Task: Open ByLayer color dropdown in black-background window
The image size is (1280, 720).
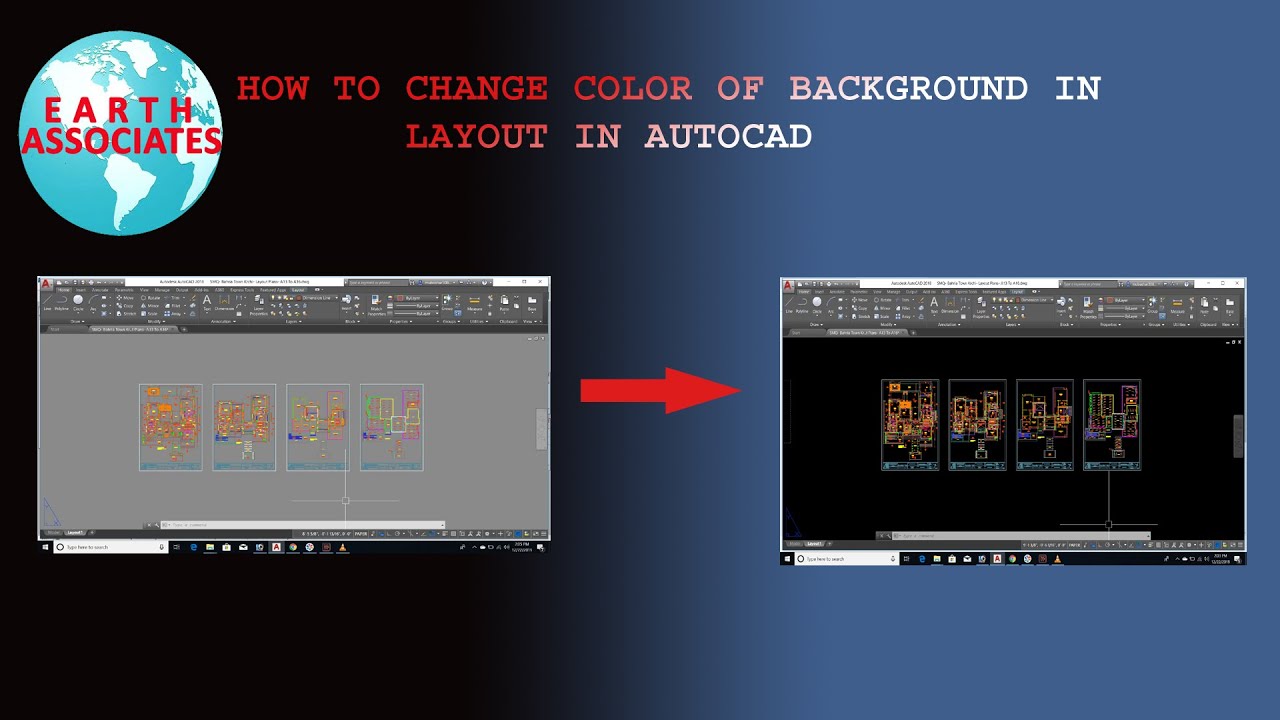Action: (x=1126, y=300)
